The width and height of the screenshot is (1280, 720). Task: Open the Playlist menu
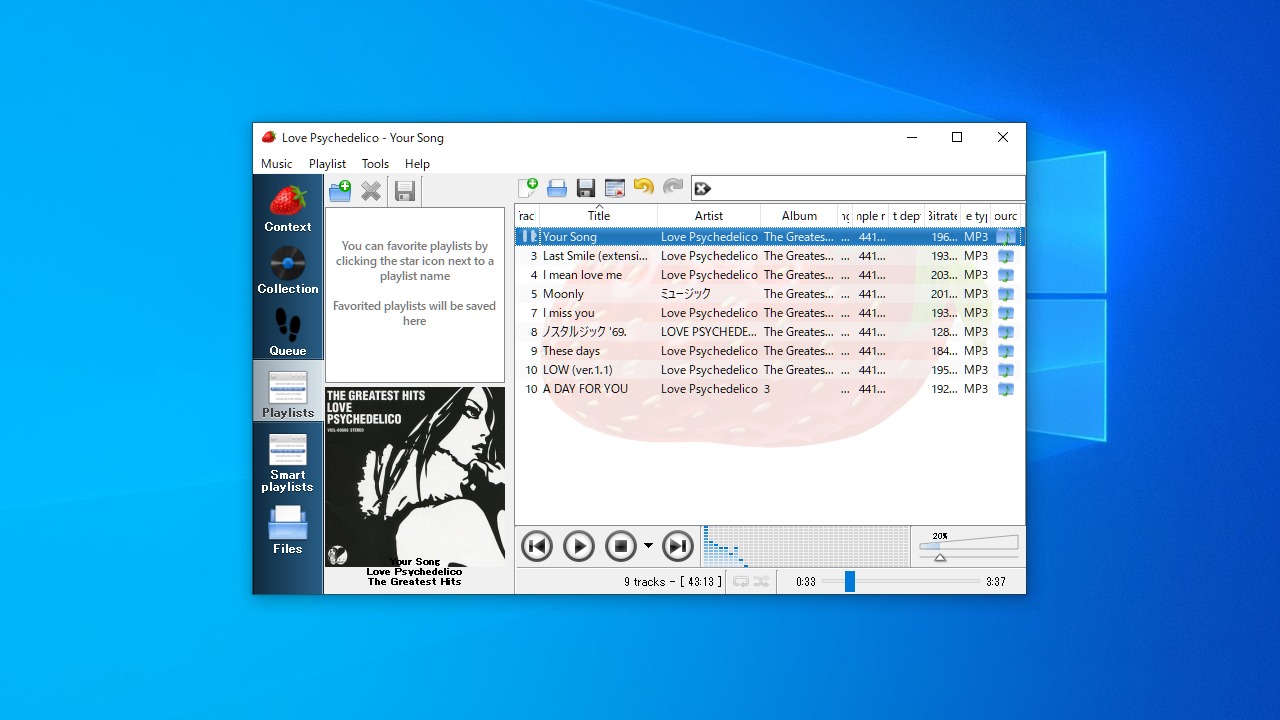327,164
